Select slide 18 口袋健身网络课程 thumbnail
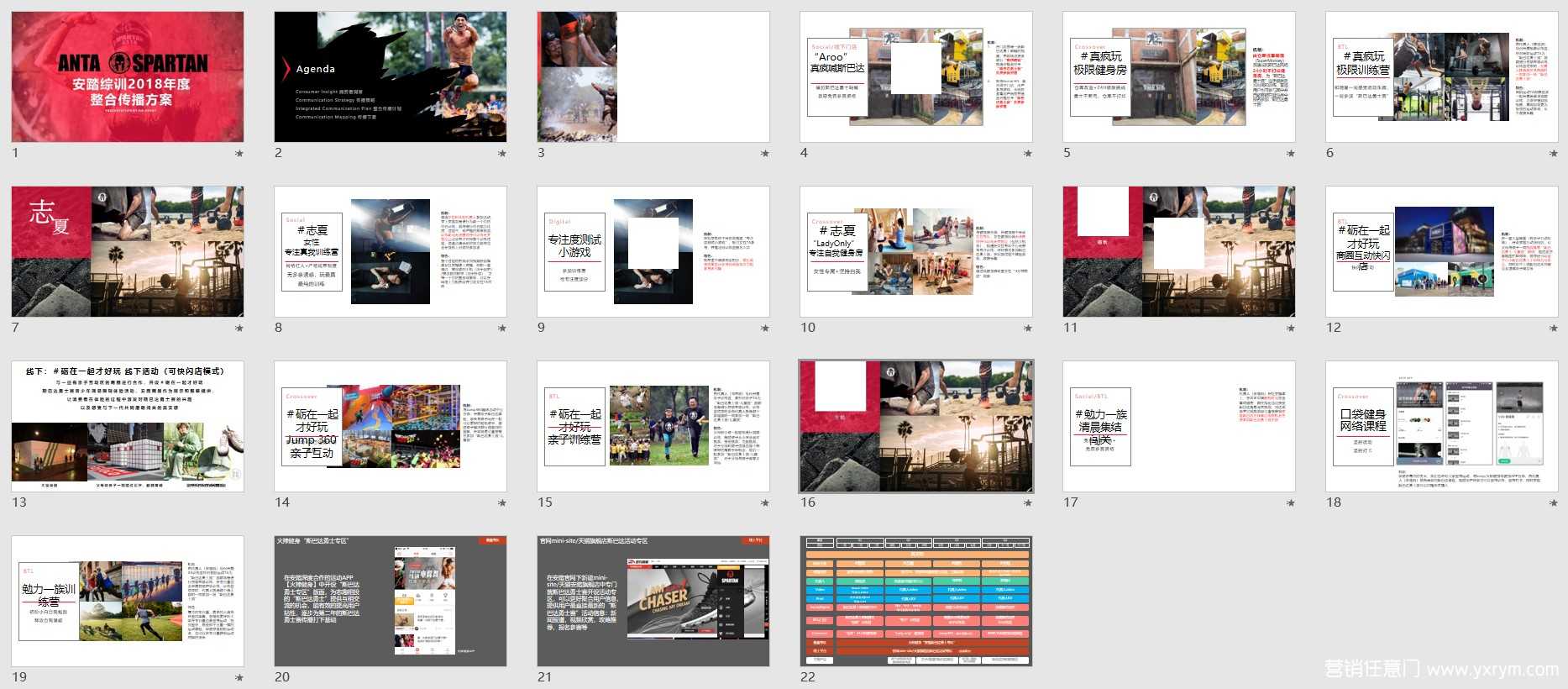1568x689 pixels. tap(1442, 426)
